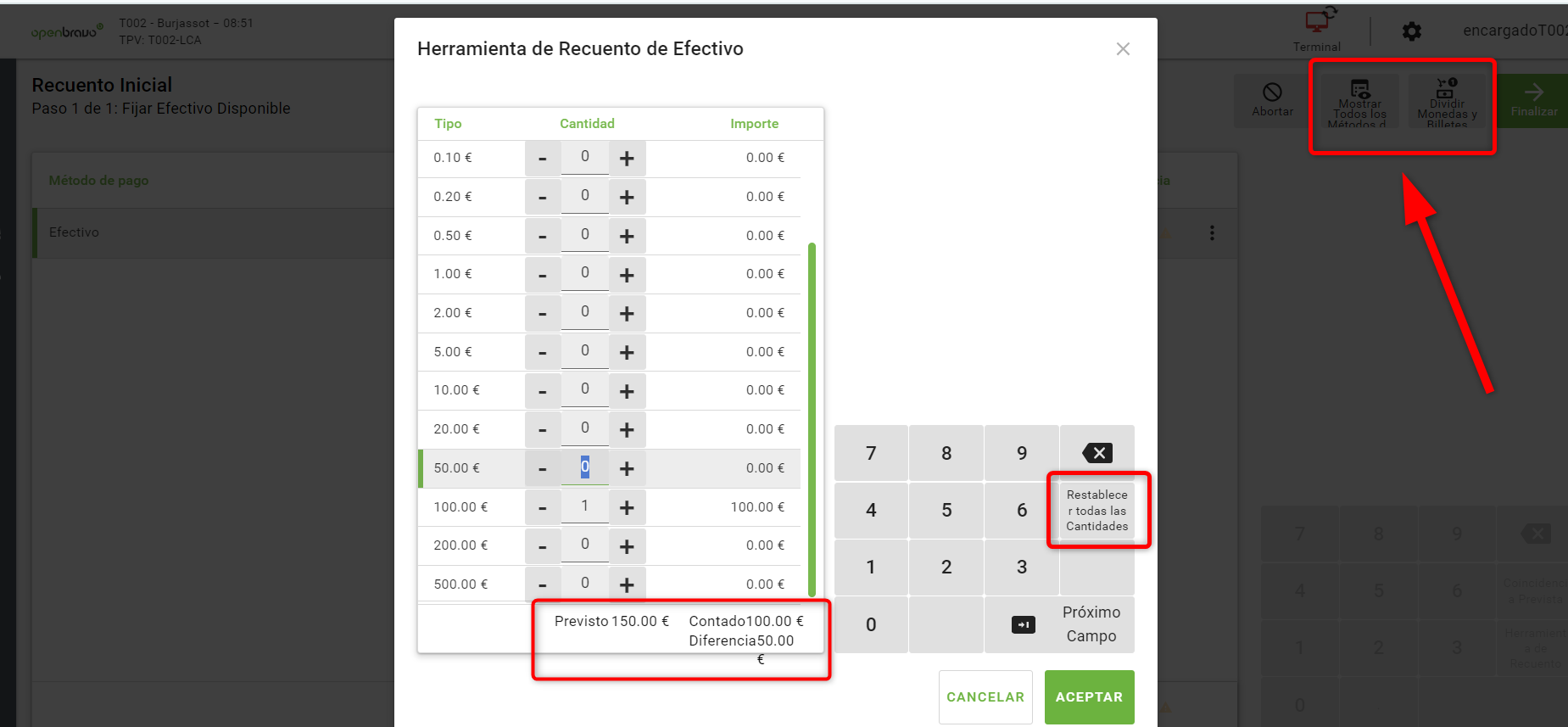This screenshot has width=1568, height=727.
Task: Decrease the 200.00 € quantity
Action: [x=543, y=546]
